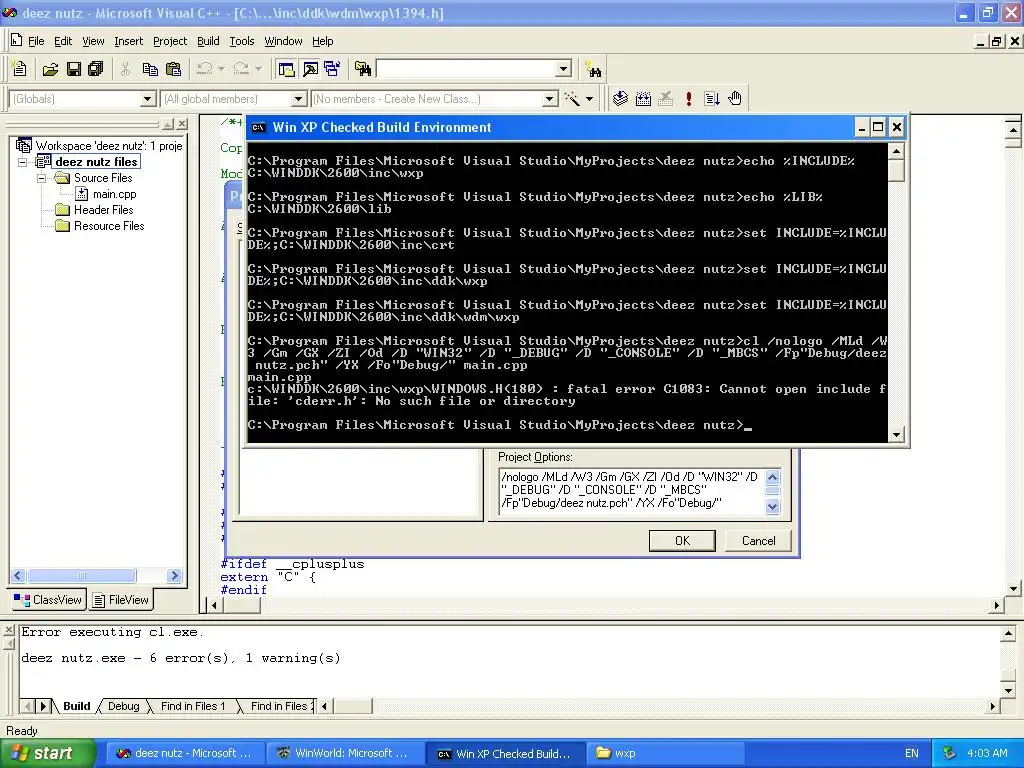Click the Redo arrow icon
The height and width of the screenshot is (768, 1024).
[241, 69]
